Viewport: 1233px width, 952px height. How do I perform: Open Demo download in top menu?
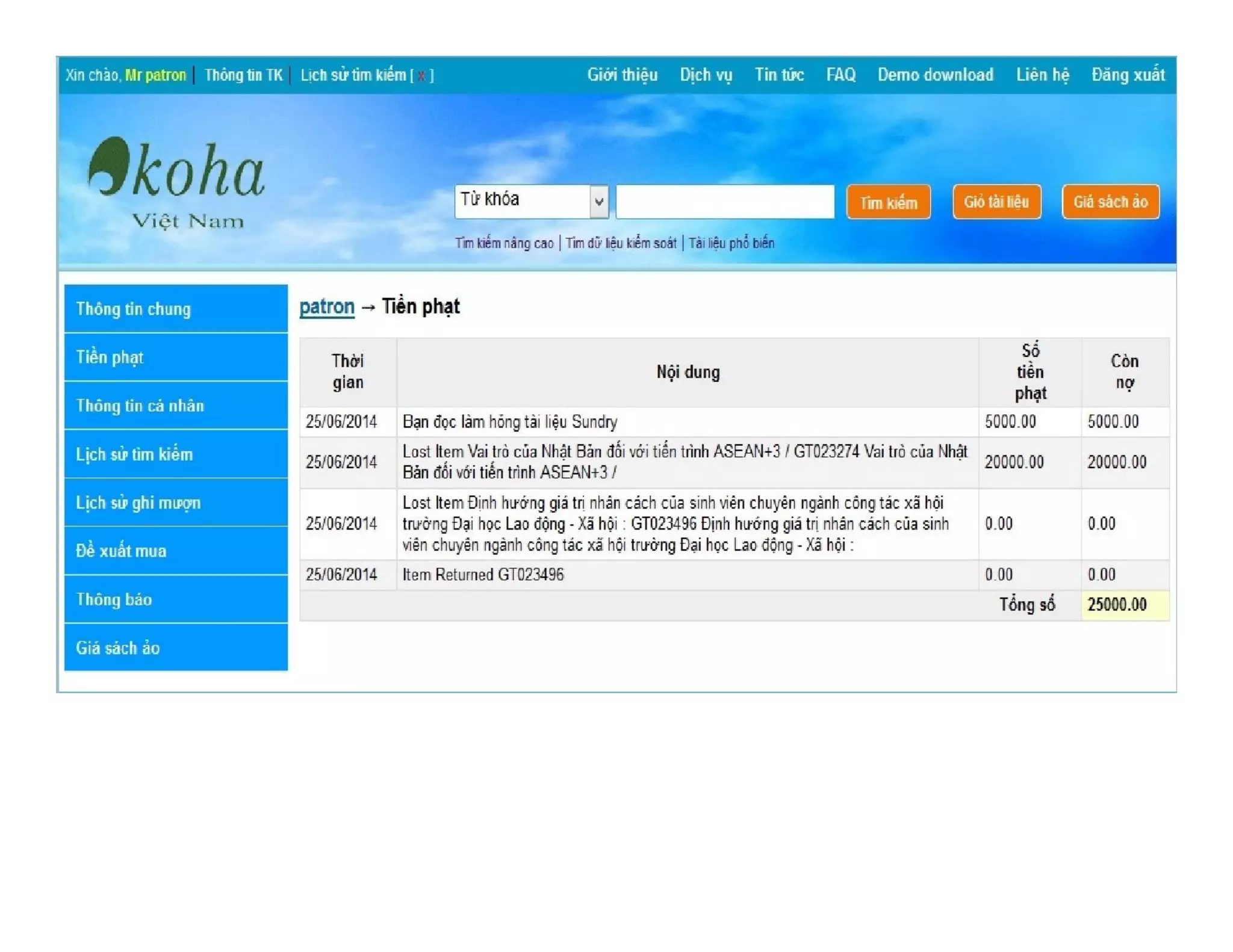(x=935, y=75)
